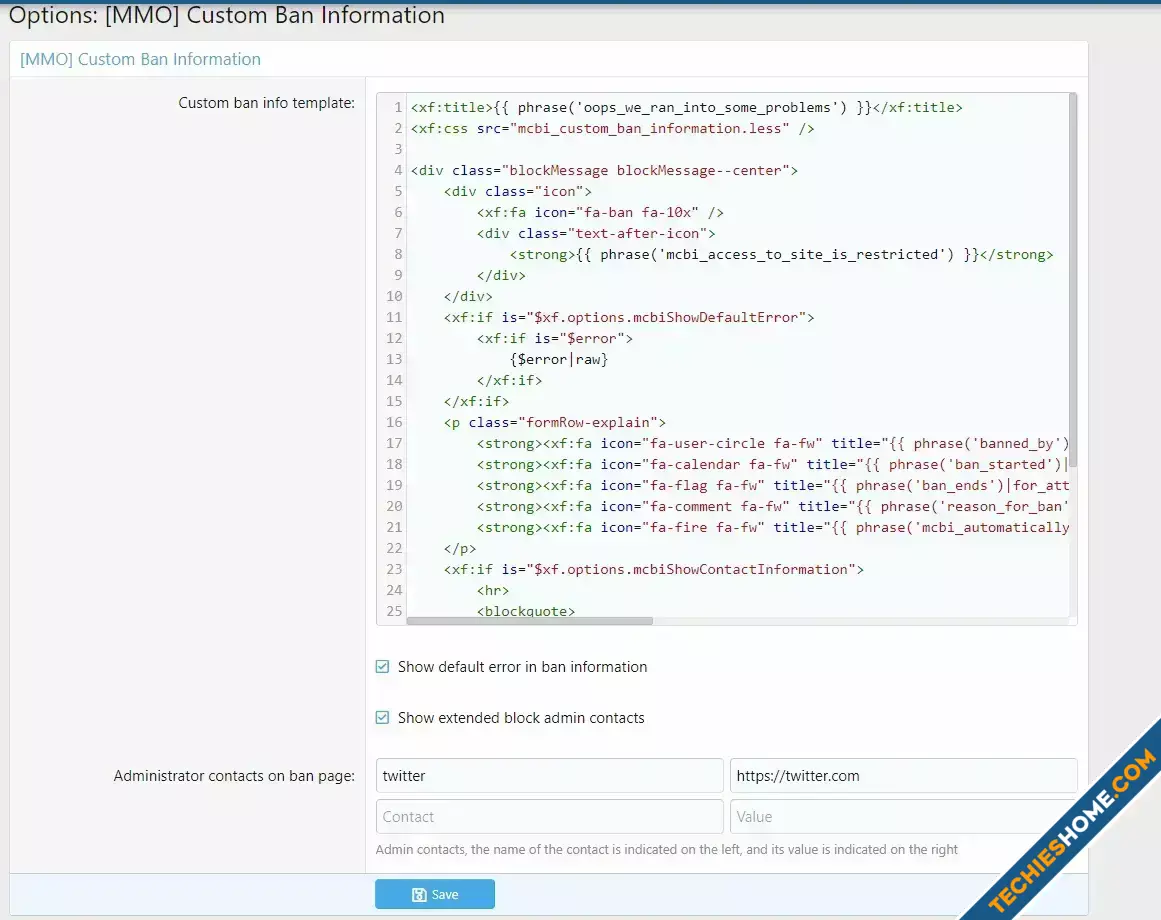Click the empty Contact input field
The height and width of the screenshot is (920, 1161).
pyautogui.click(x=549, y=816)
